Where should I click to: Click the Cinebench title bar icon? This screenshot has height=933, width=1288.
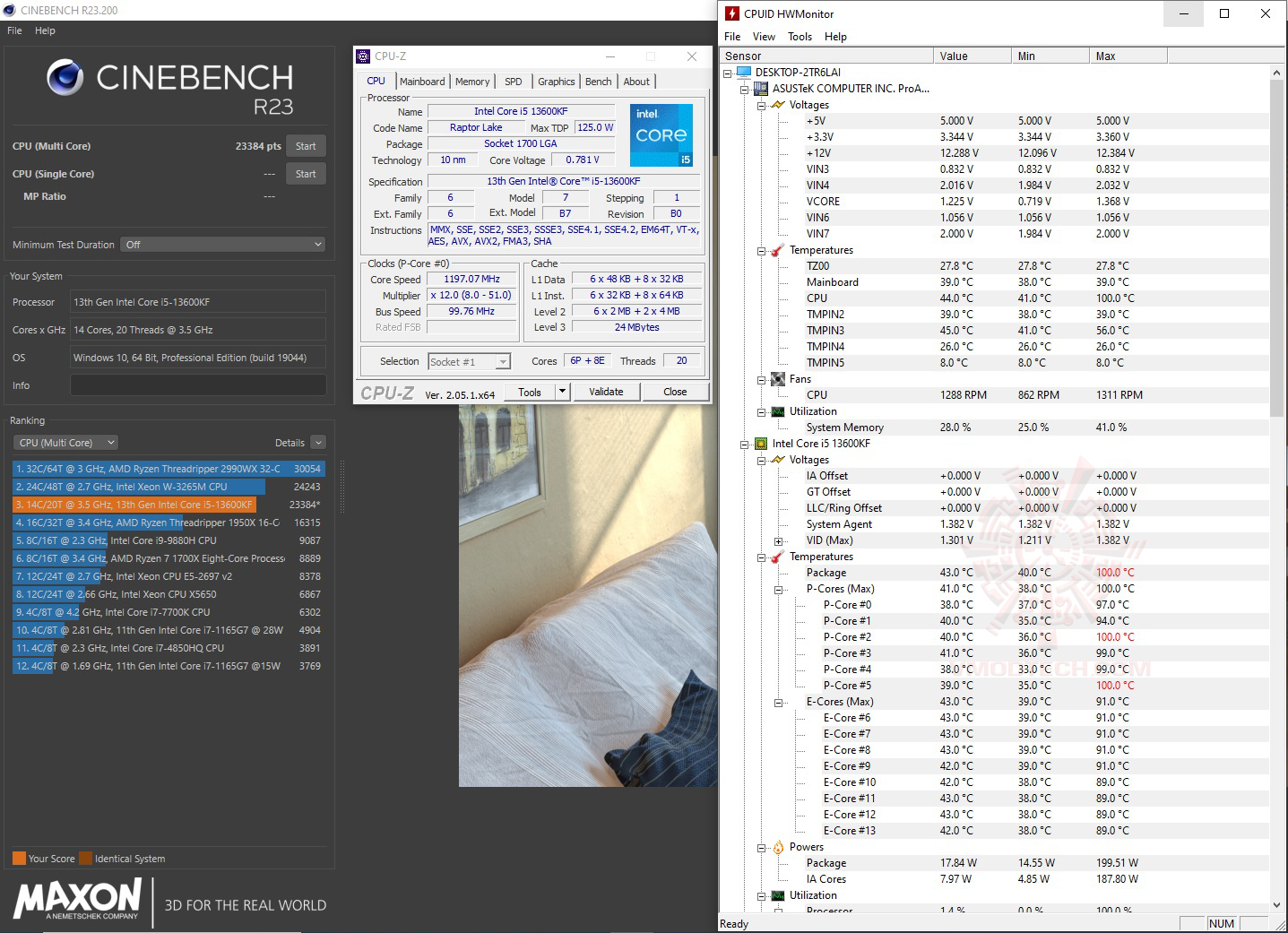(x=9, y=10)
